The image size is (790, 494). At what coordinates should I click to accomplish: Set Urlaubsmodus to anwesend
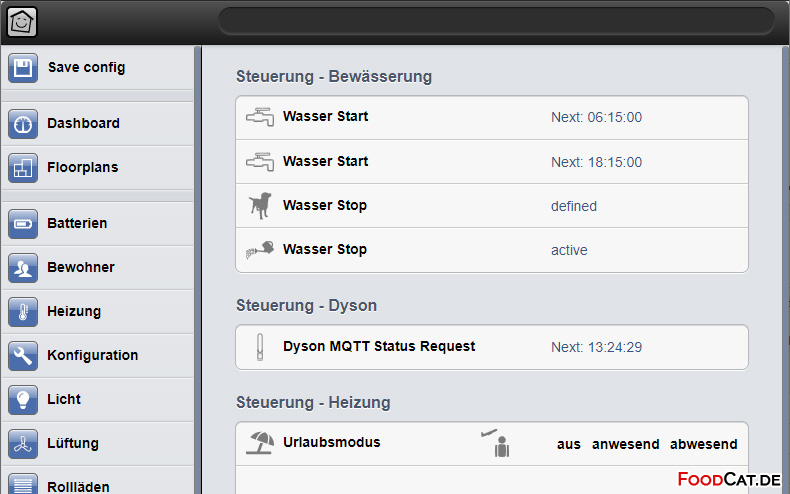pyautogui.click(x=626, y=445)
